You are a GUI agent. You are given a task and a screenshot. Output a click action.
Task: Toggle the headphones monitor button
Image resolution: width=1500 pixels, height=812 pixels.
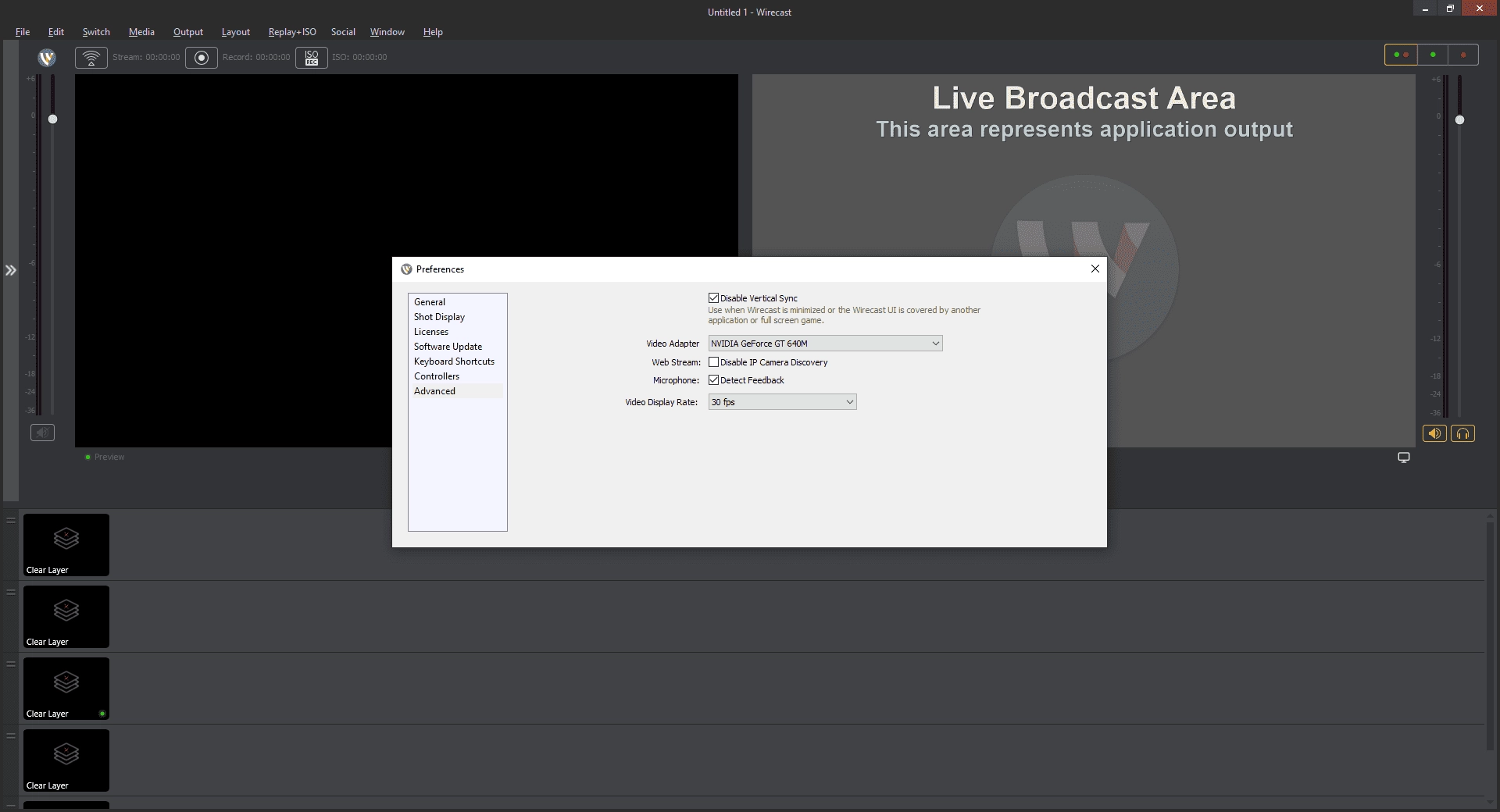tap(1462, 433)
